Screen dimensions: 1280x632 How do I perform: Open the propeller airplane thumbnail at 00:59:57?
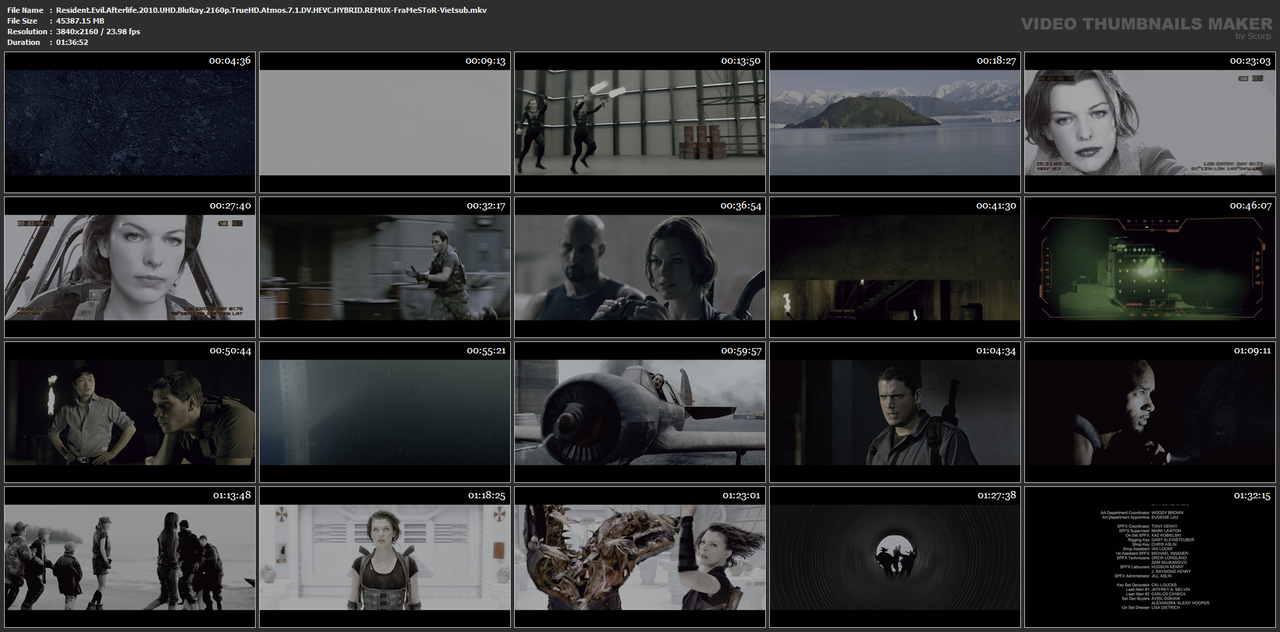pyautogui.click(x=640, y=412)
